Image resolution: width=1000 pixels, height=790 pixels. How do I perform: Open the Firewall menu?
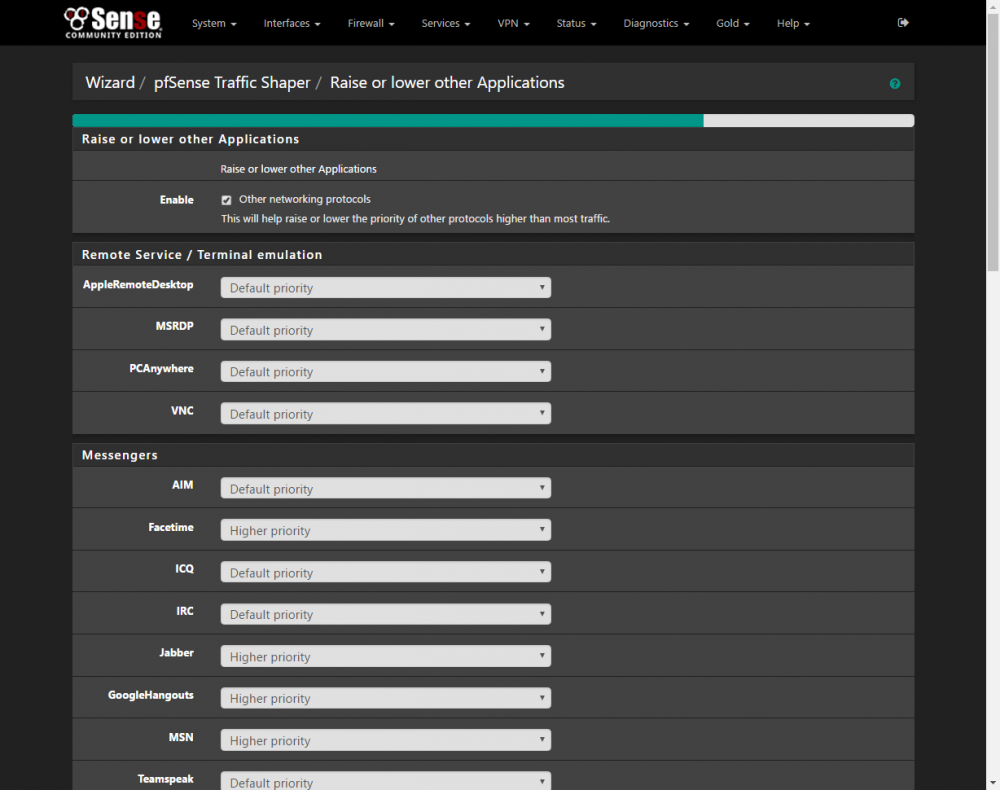(371, 24)
